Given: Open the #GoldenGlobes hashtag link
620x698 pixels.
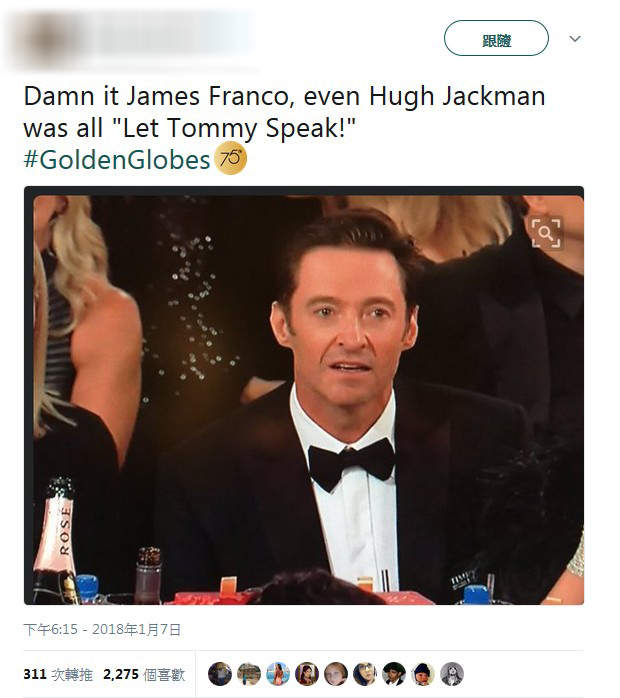Looking at the screenshot, I should 117,159.
